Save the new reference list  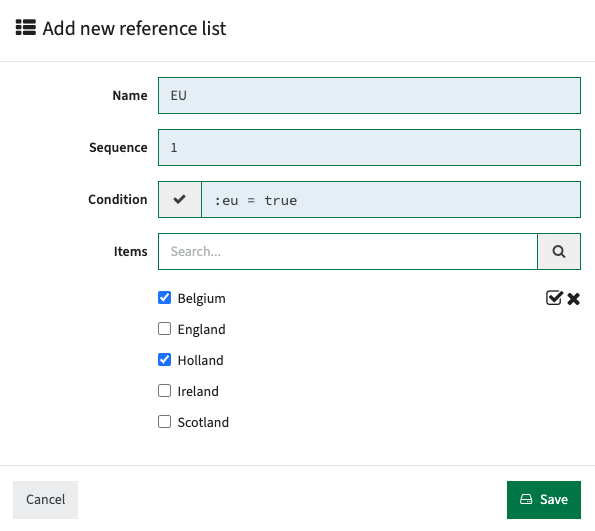pyautogui.click(x=544, y=499)
